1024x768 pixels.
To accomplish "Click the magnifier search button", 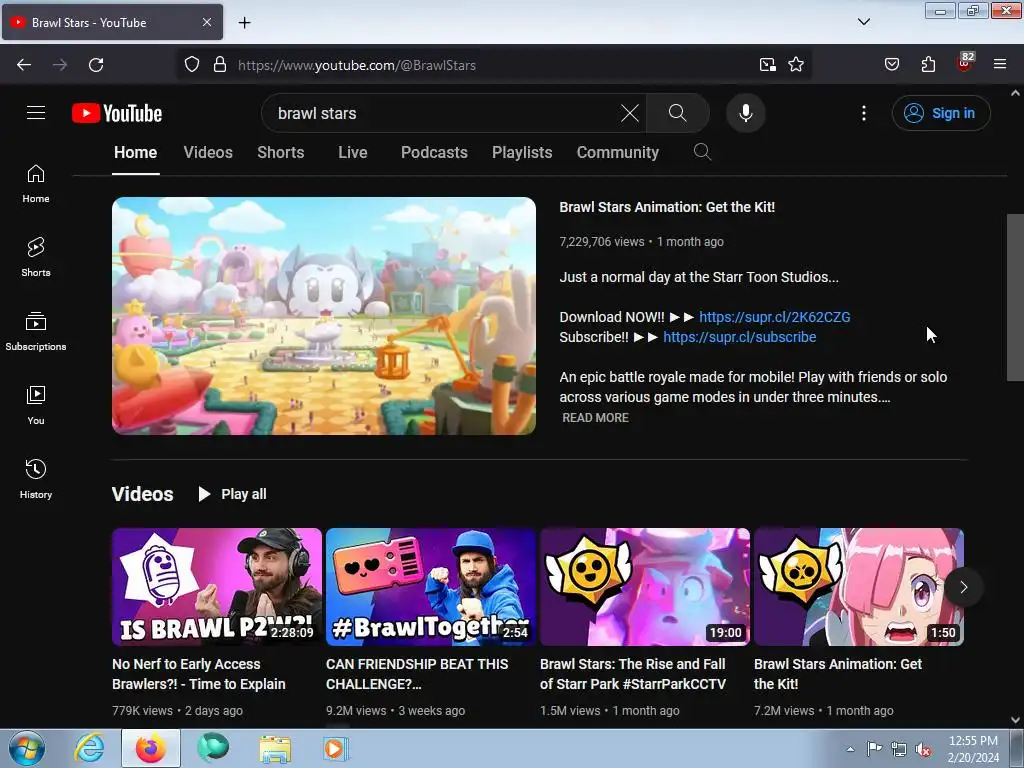I will [677, 113].
